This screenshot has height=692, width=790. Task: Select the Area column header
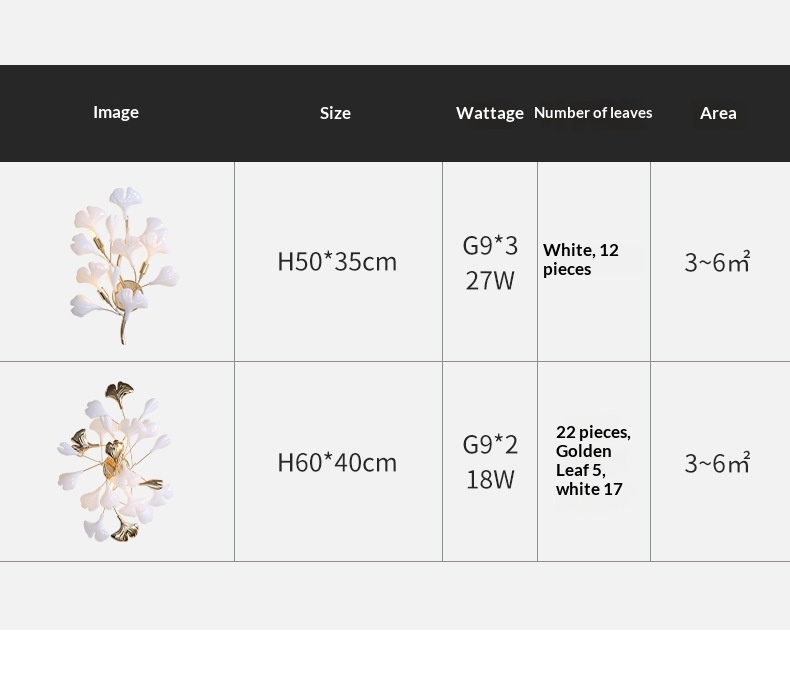tap(718, 113)
